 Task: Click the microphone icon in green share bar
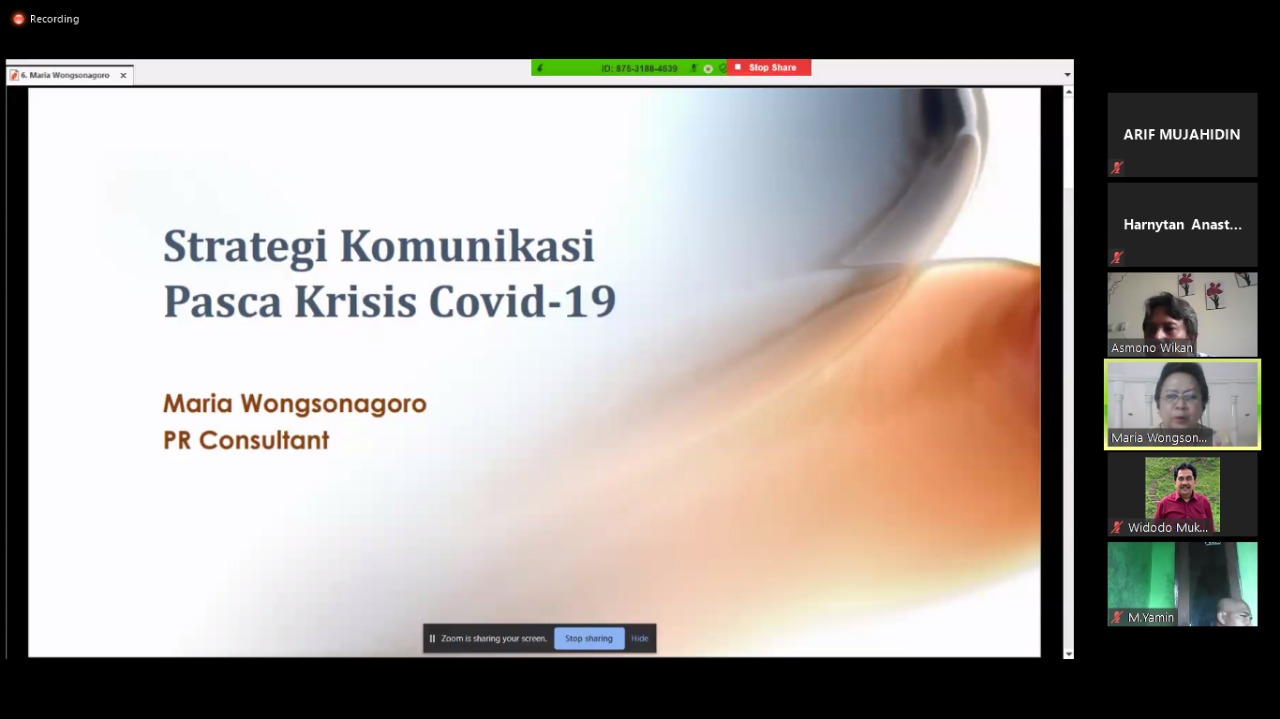pos(693,68)
